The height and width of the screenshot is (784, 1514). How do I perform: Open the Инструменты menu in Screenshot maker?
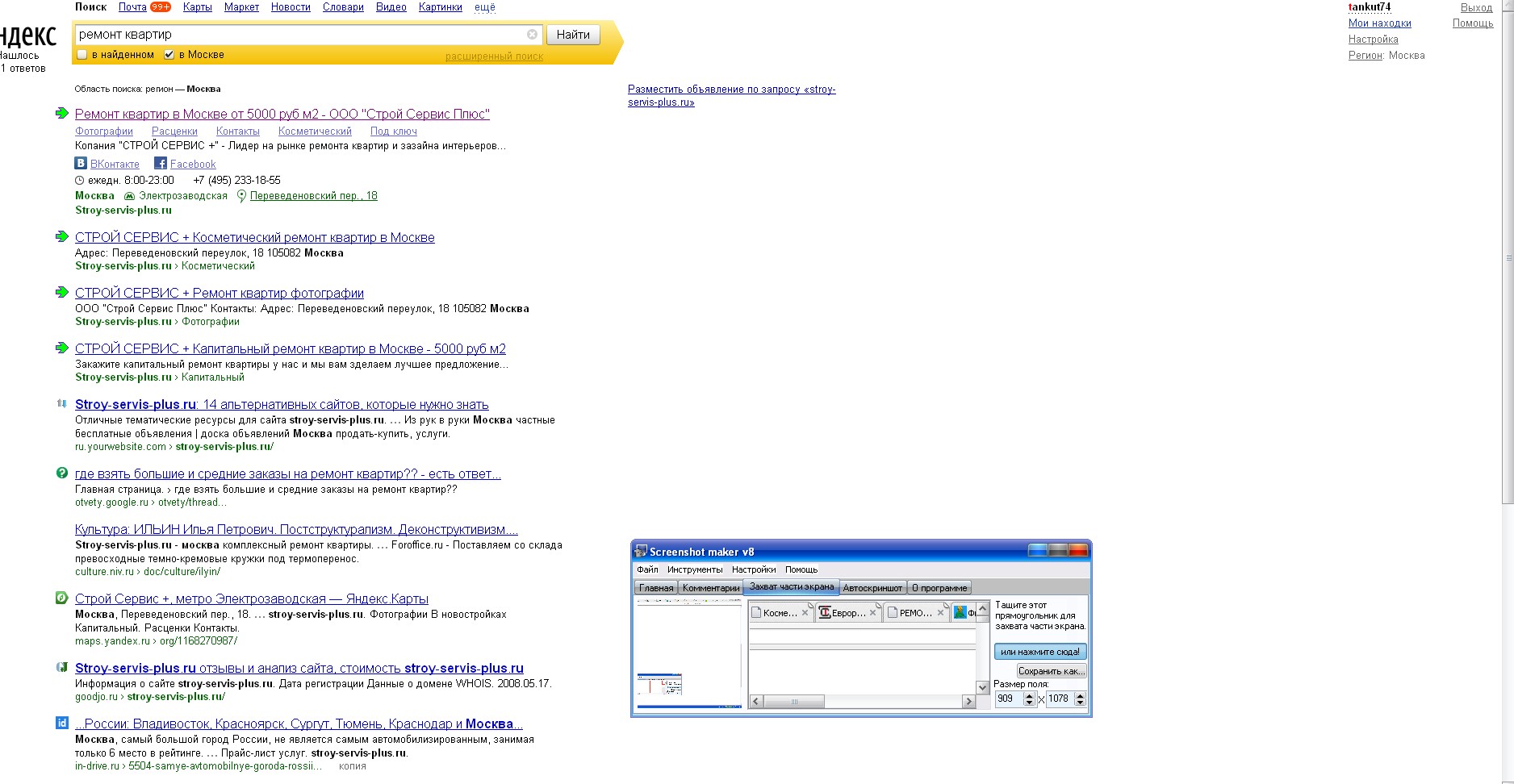point(695,569)
